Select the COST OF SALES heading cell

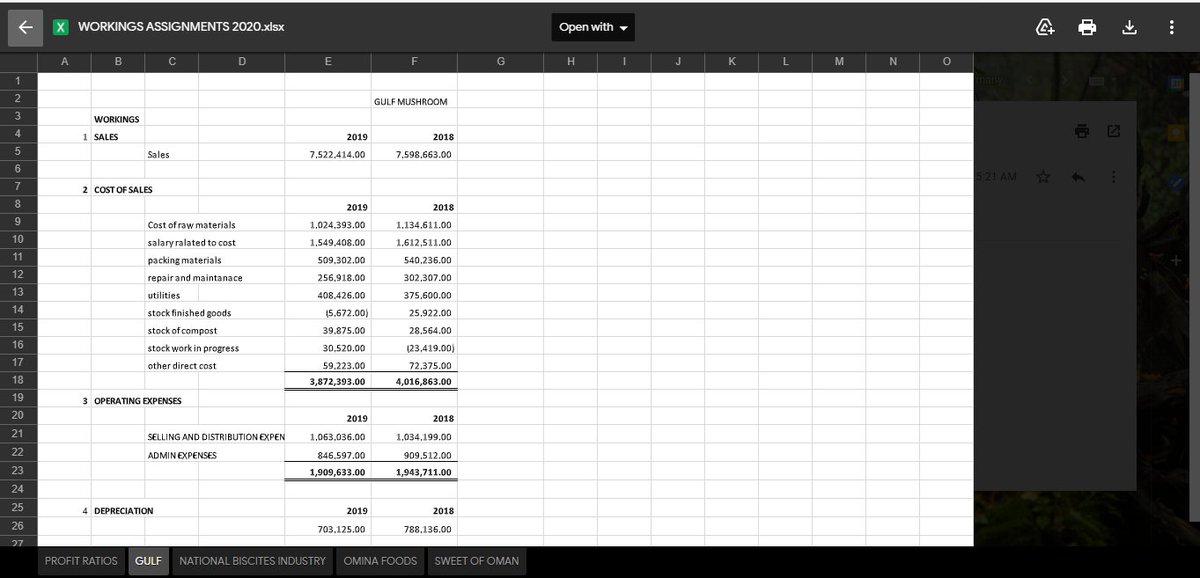click(123, 190)
